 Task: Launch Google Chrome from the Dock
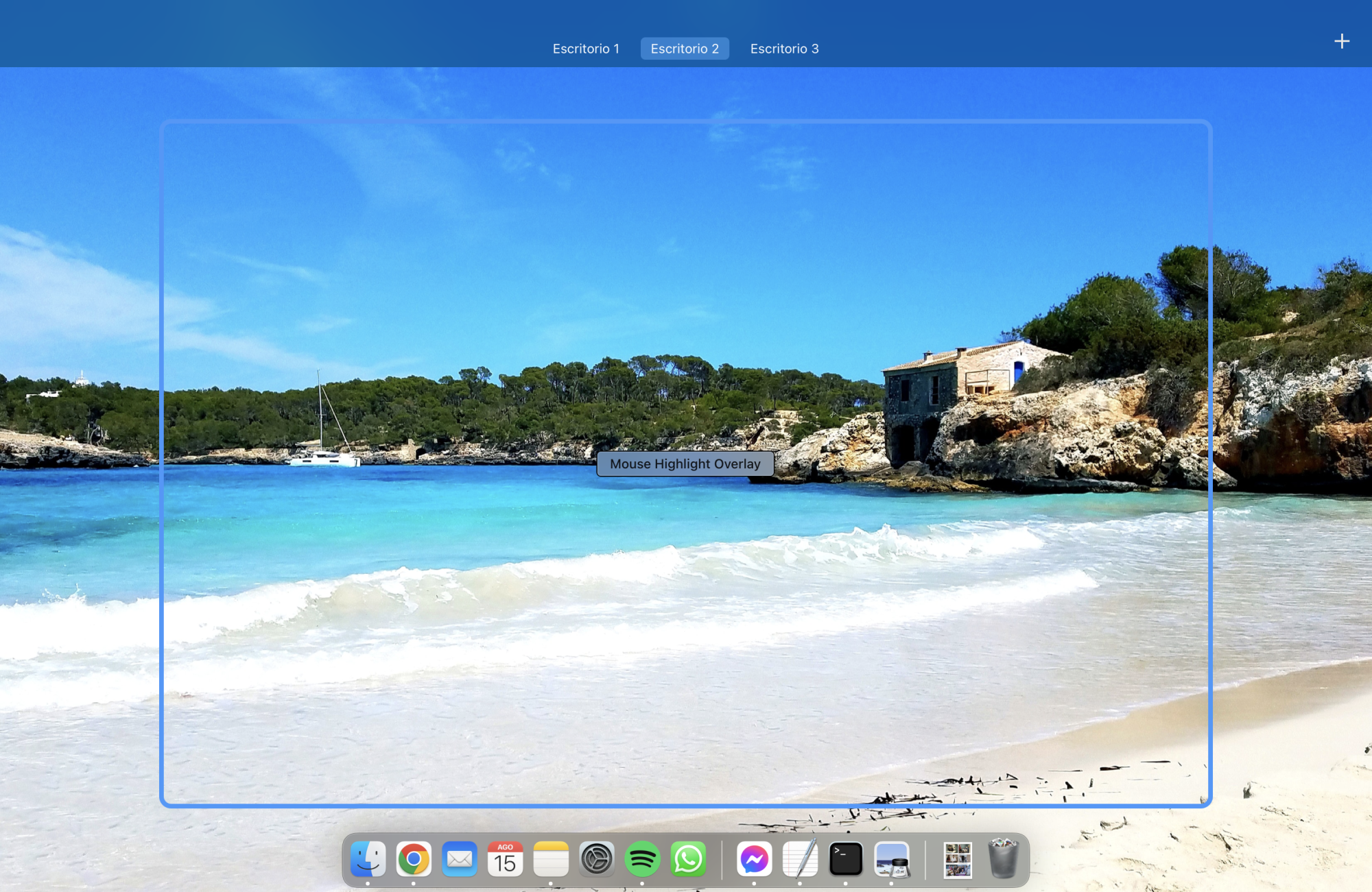pyautogui.click(x=414, y=859)
